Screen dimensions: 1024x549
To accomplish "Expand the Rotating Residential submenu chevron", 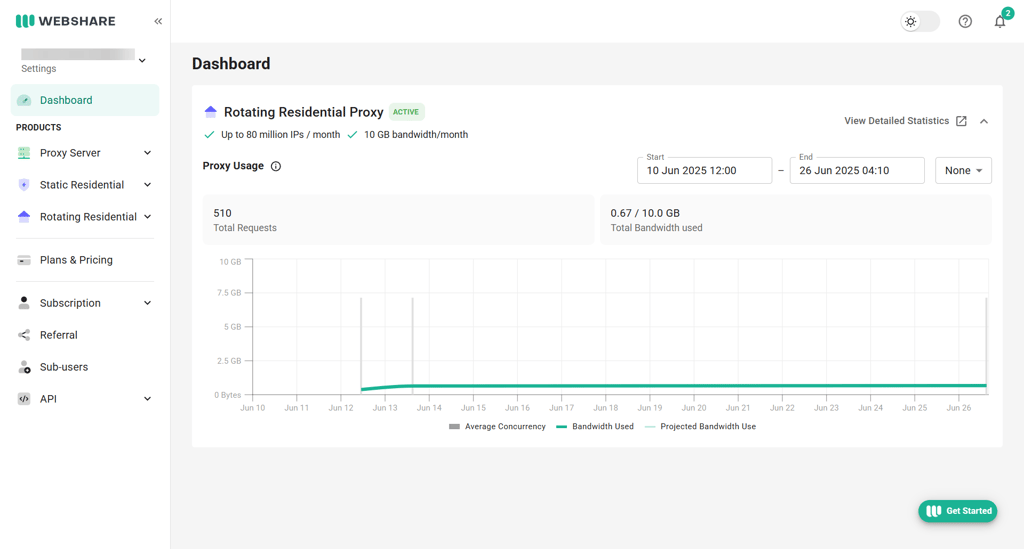I will (148, 217).
